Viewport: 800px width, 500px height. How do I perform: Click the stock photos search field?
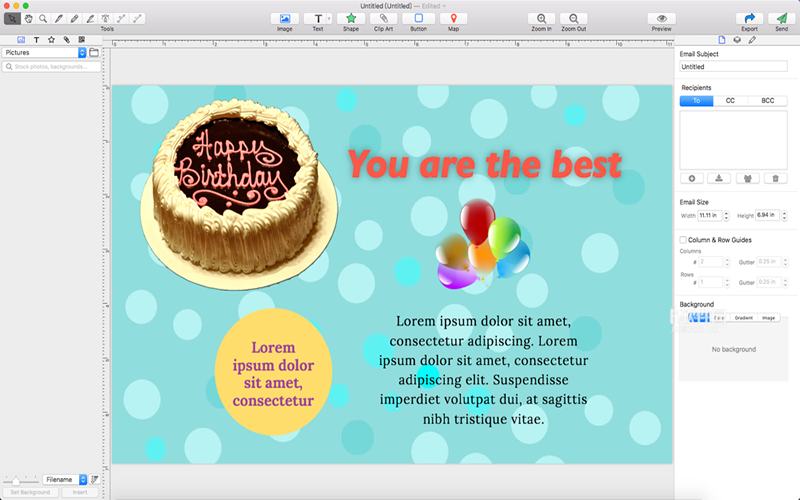tap(52, 67)
